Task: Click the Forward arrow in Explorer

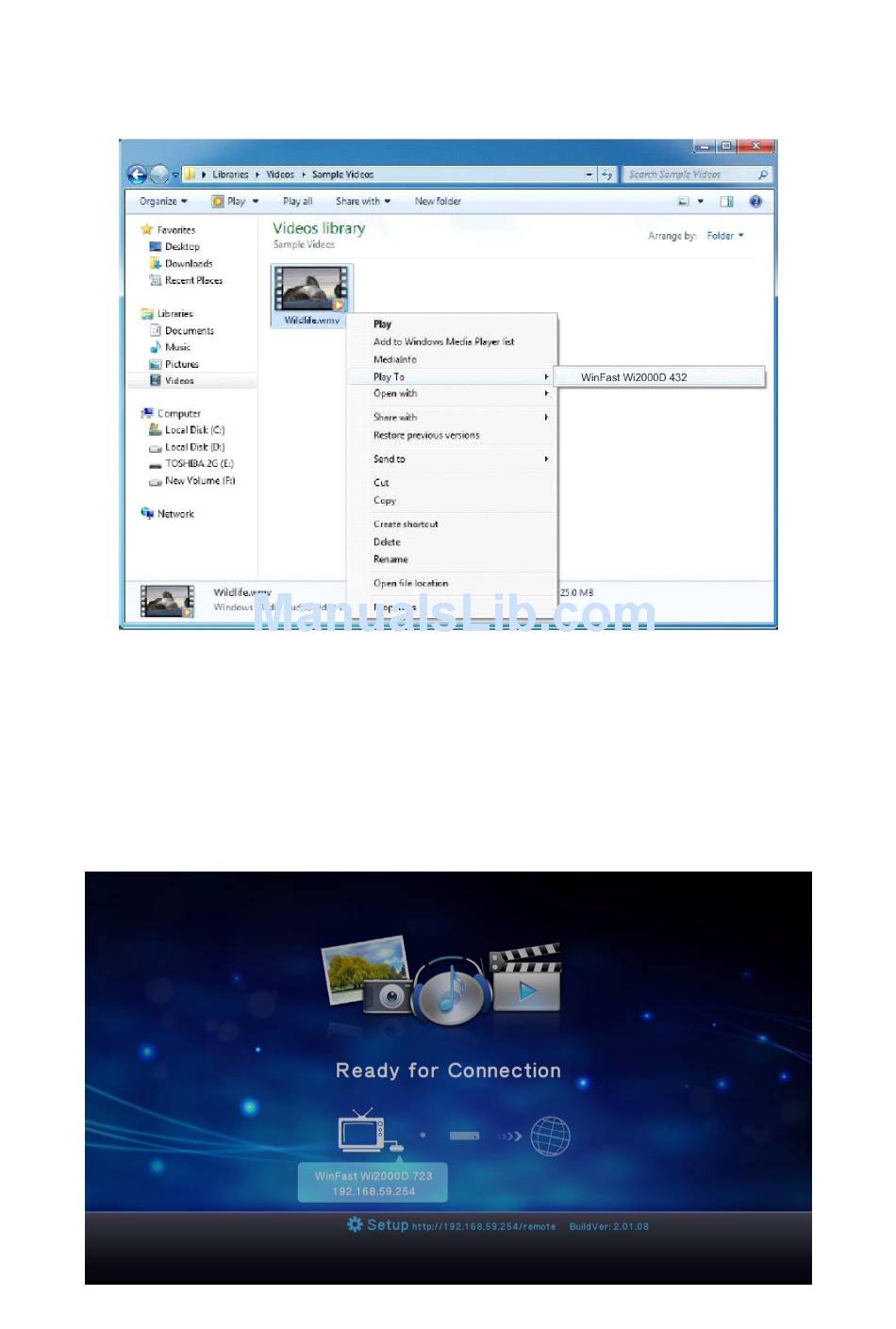Action: pos(159,174)
